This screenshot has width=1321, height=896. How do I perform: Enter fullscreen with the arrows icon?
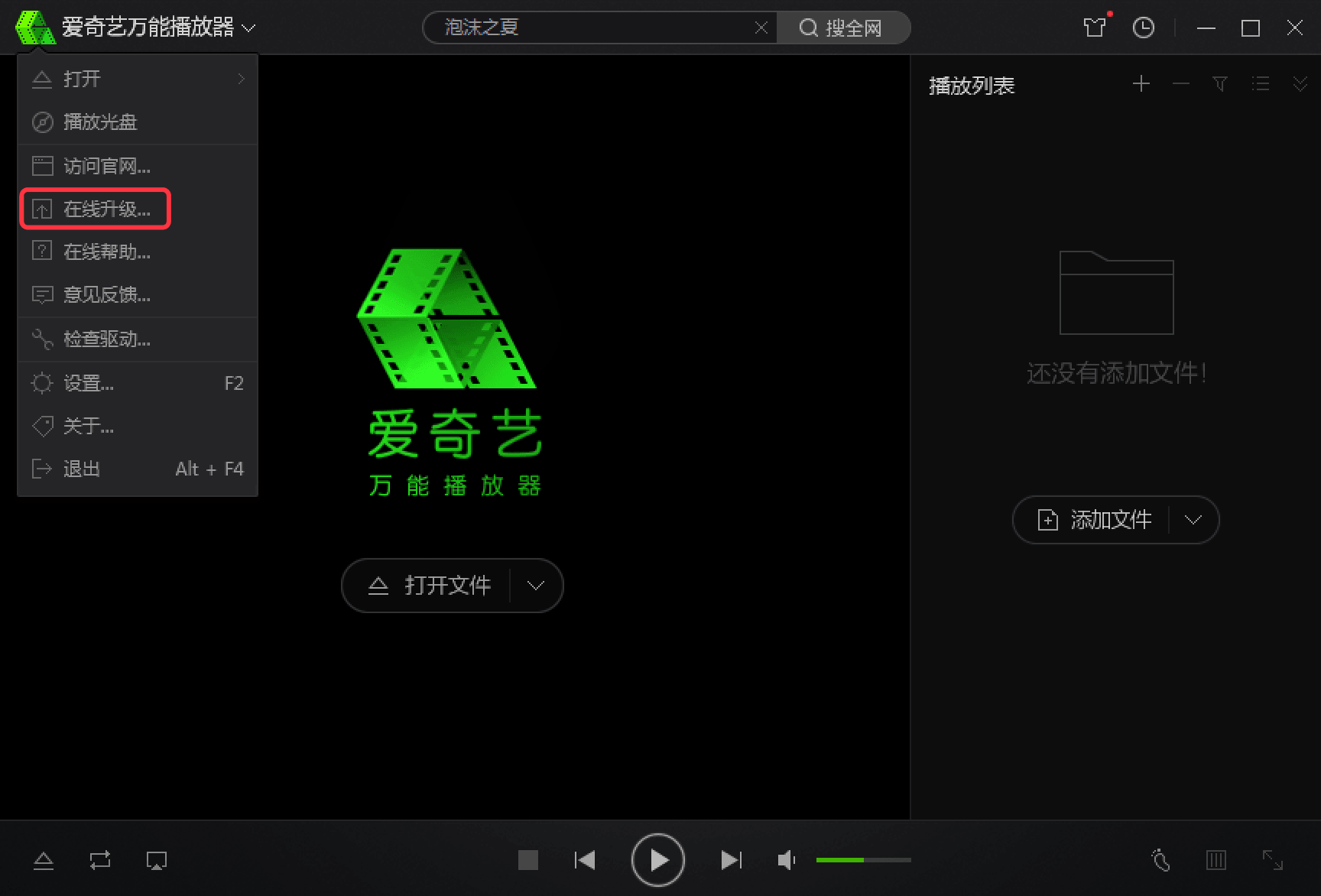1273,860
